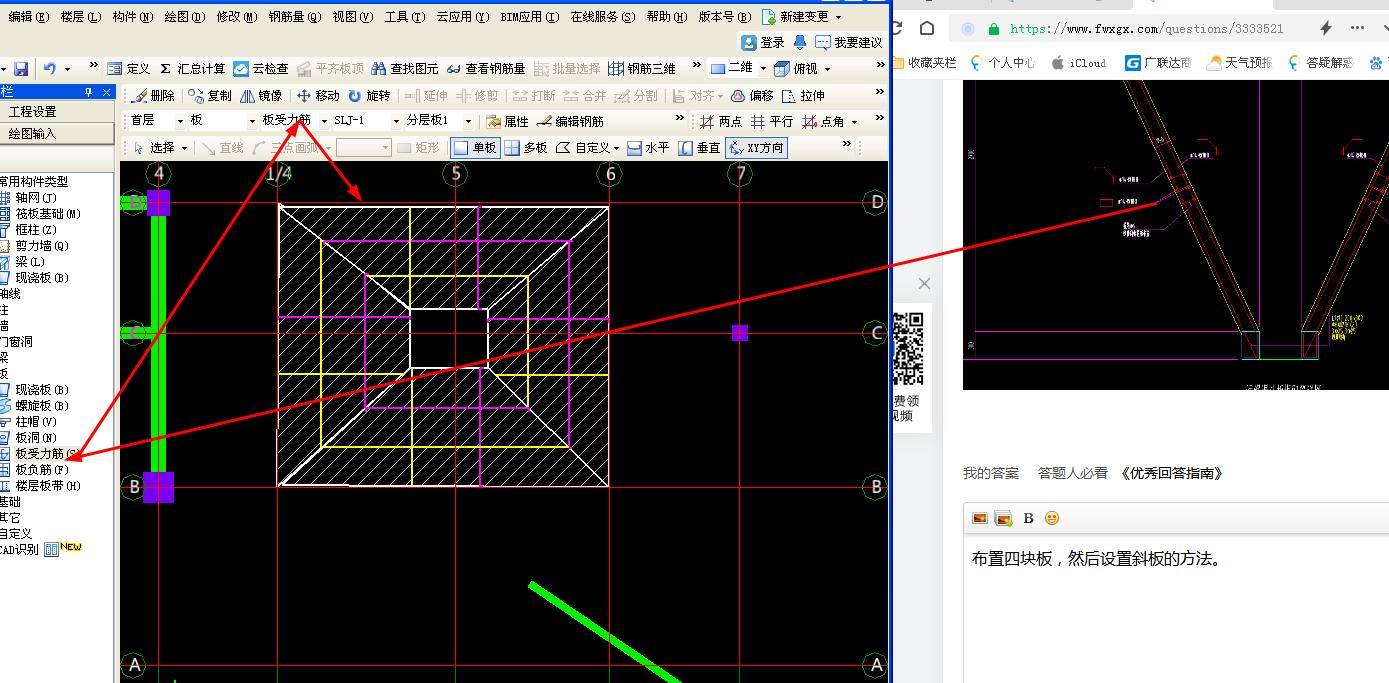Select 板负筋(F) in component tree
The image size is (1389, 683).
(x=34, y=470)
